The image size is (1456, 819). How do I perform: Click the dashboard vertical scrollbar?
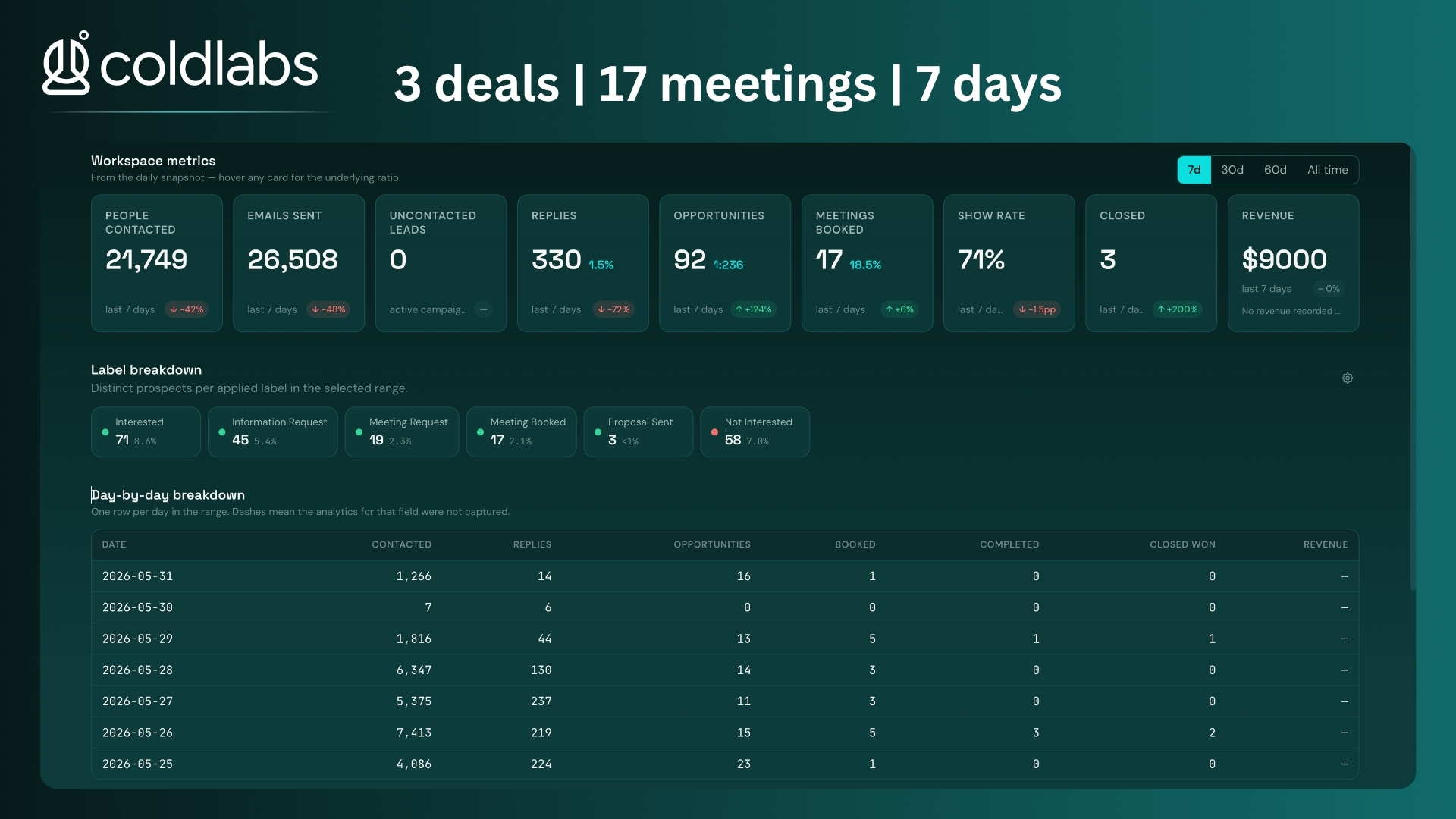pos(1412,368)
